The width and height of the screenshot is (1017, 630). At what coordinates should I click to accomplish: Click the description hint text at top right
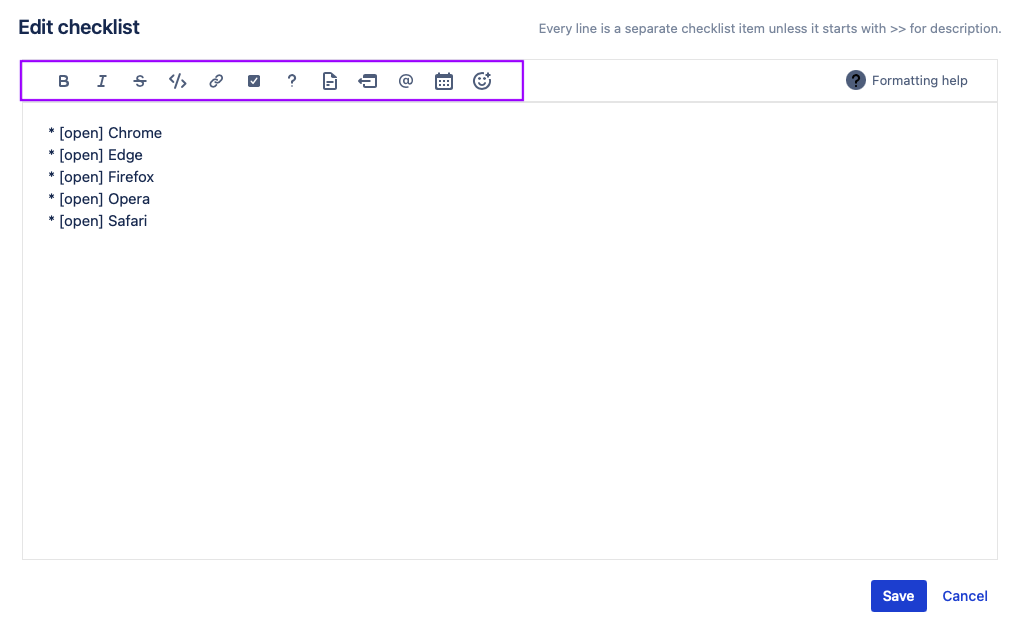point(769,28)
